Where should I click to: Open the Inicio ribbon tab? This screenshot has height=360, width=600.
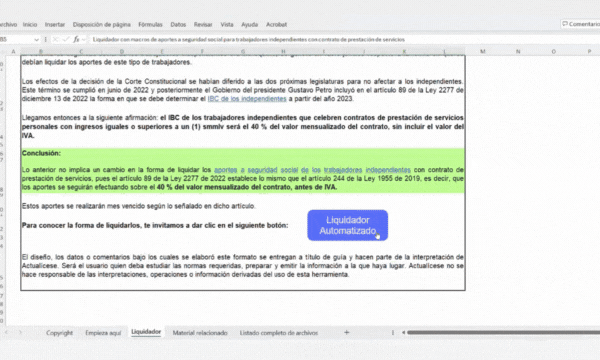(30, 24)
